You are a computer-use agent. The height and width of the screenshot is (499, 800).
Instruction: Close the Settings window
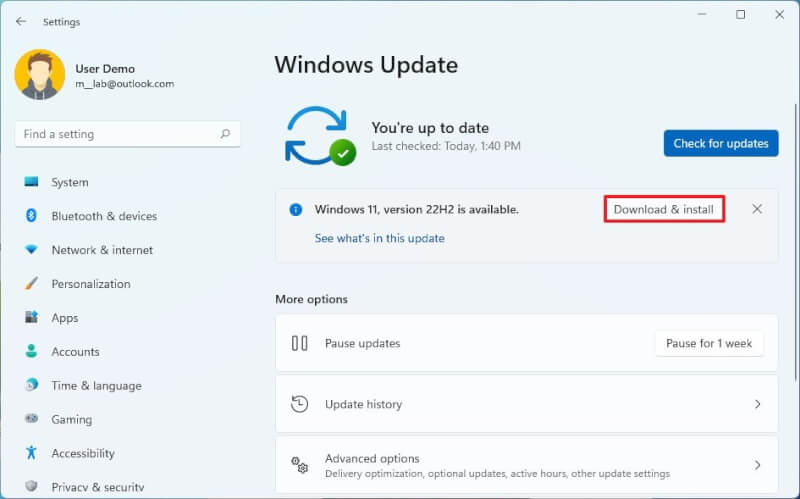(x=780, y=15)
